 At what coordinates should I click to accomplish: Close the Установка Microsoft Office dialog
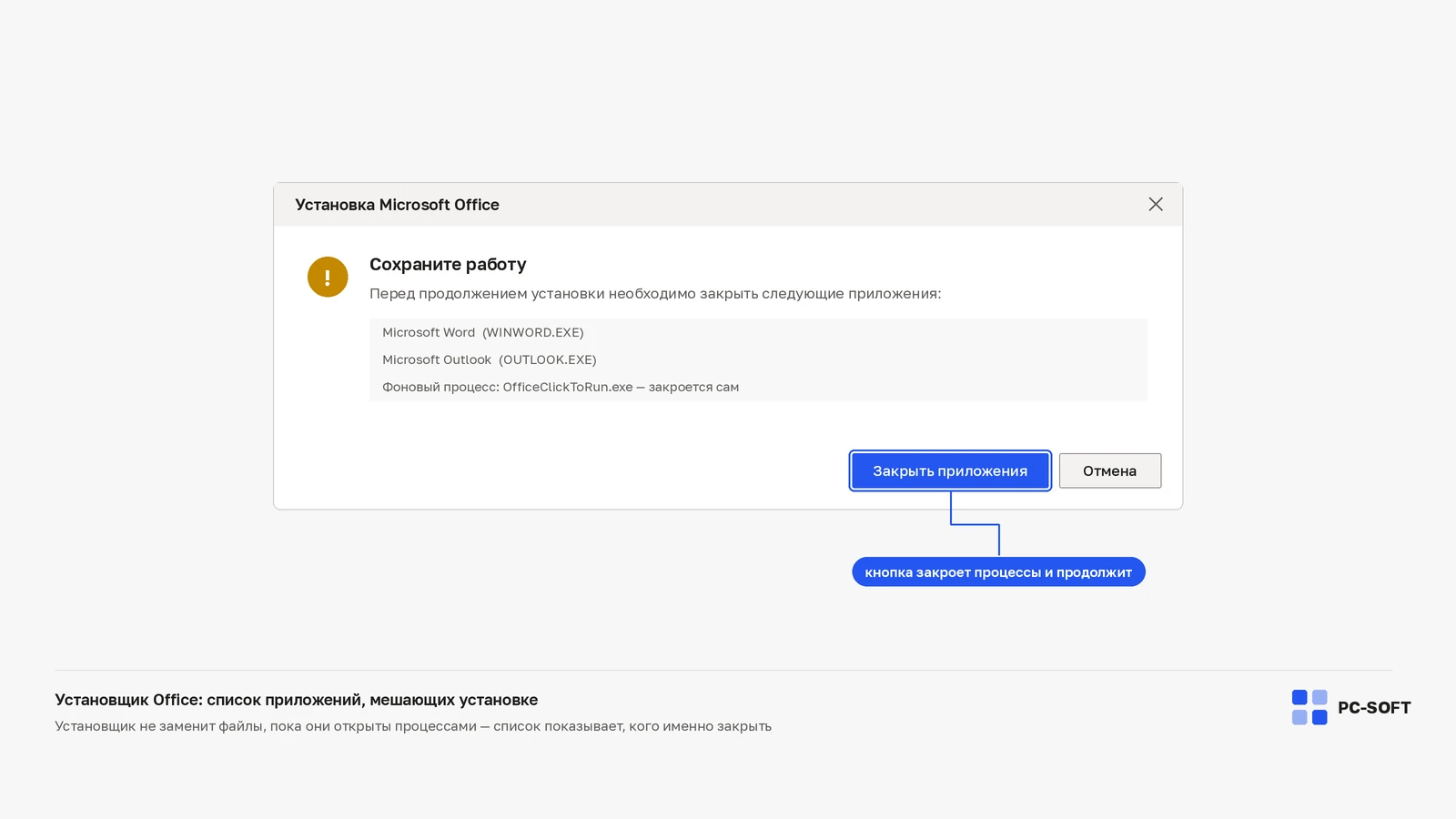pyautogui.click(x=1156, y=205)
